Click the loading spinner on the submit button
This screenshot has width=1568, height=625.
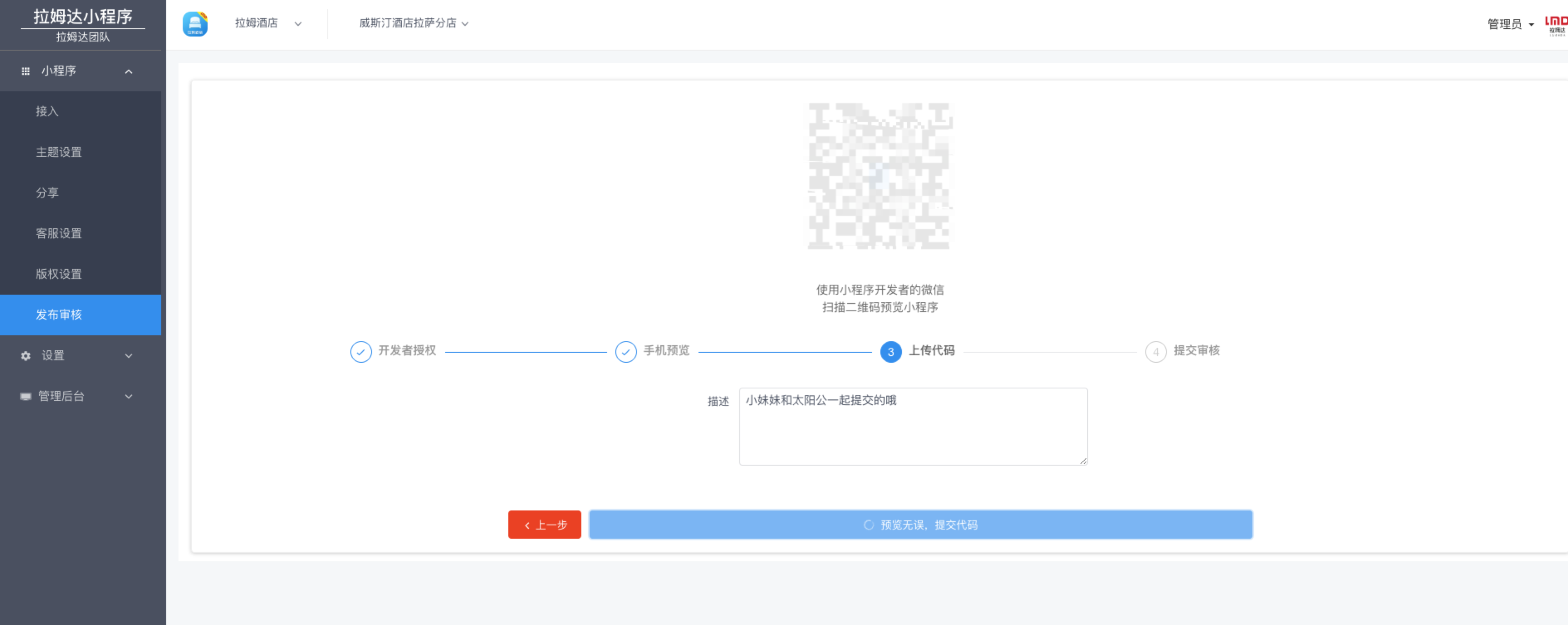coord(868,525)
